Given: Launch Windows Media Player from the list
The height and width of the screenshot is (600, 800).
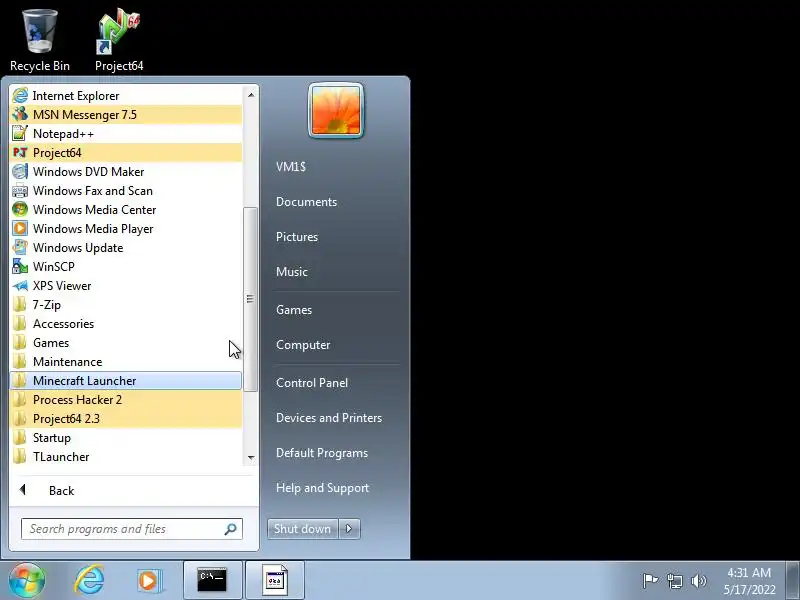Looking at the screenshot, I should coord(126,229).
